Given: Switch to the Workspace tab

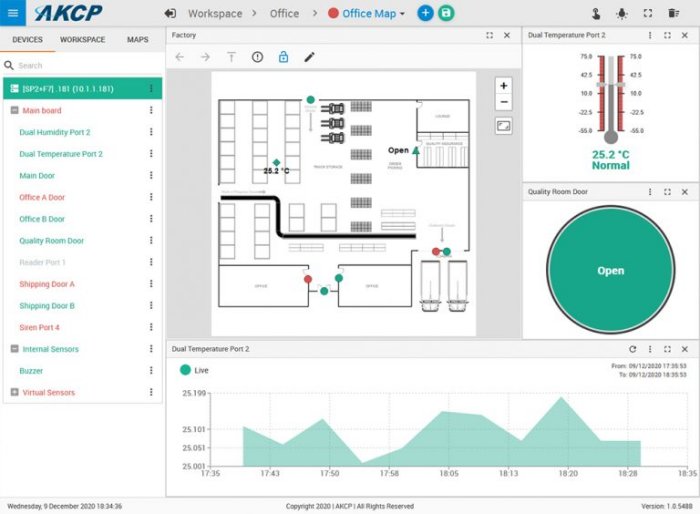Looking at the screenshot, I should click(x=82, y=40).
